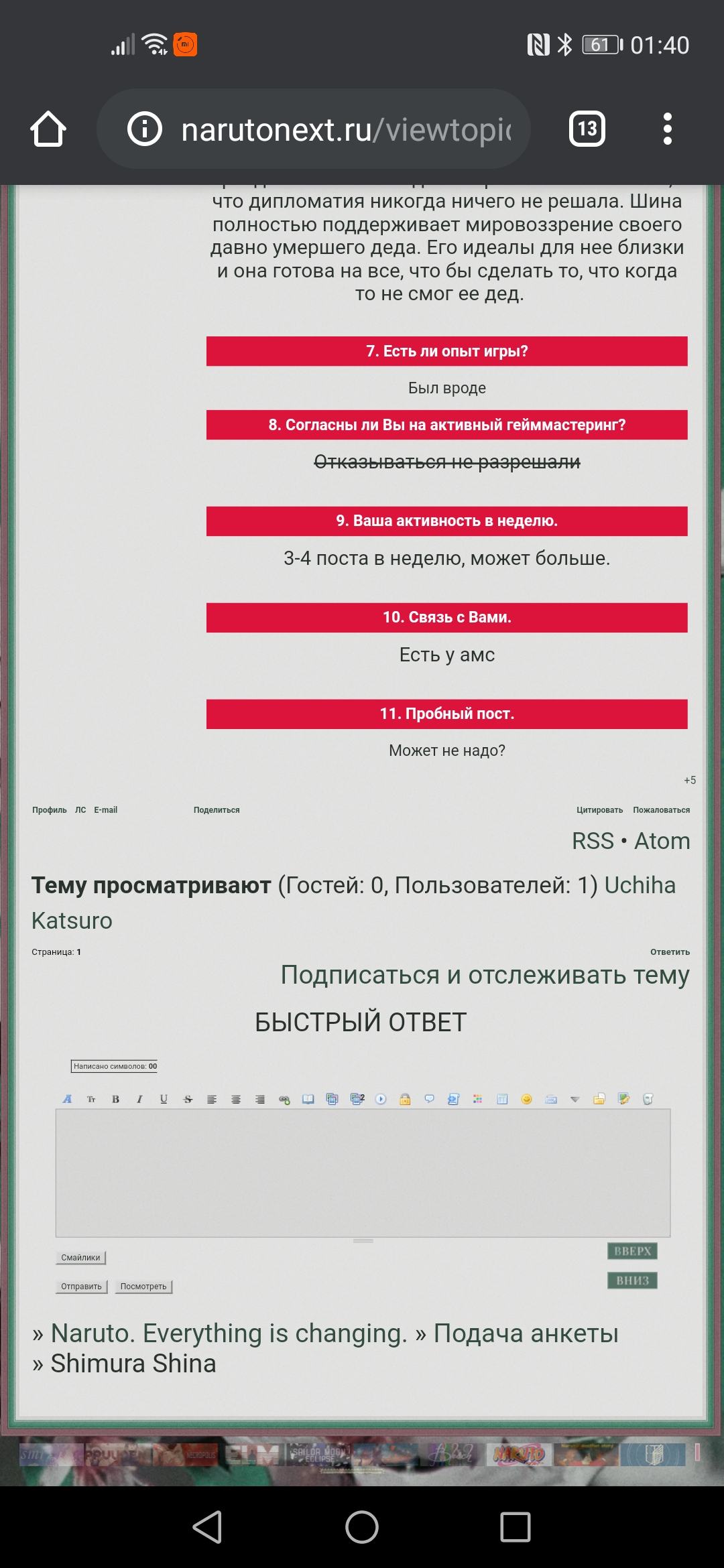Open the browser tab switcher showing 13
724x1568 pixels.
587,129
